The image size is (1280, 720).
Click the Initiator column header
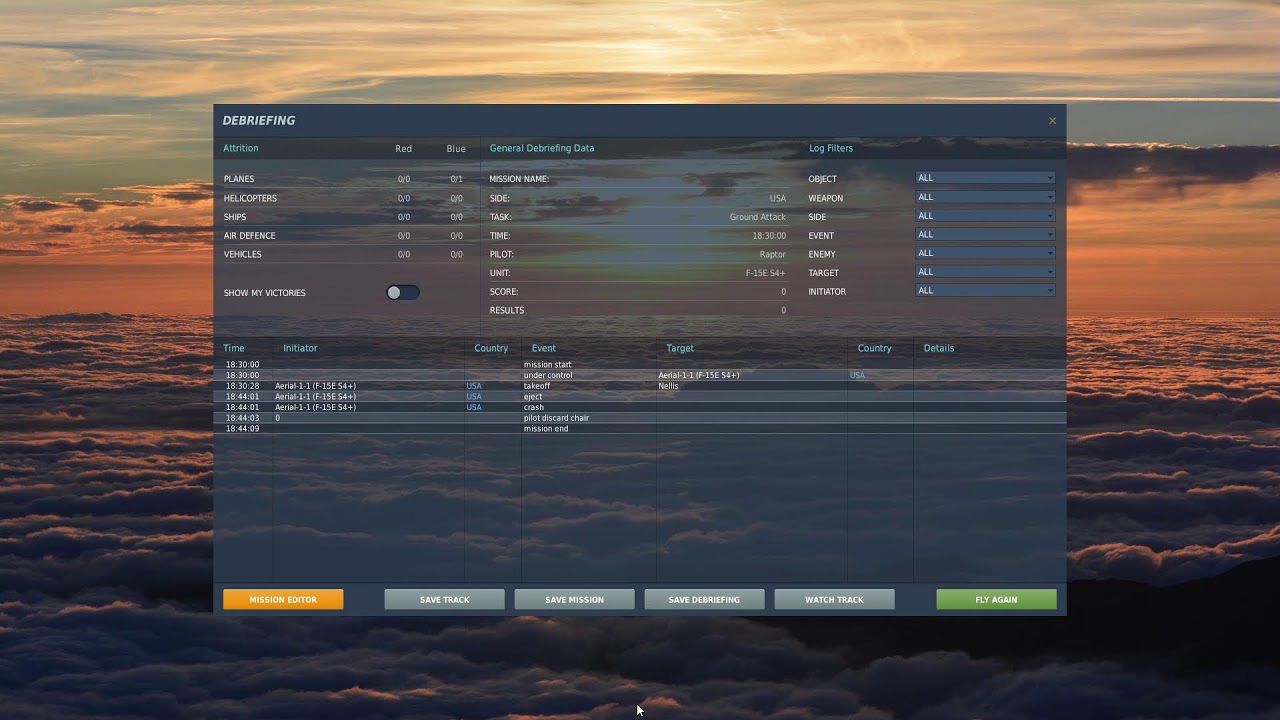(x=300, y=348)
